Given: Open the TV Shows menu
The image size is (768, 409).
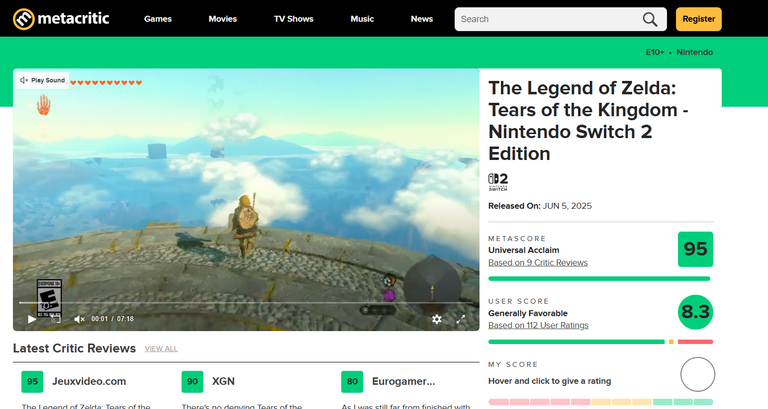Looking at the screenshot, I should [x=293, y=19].
